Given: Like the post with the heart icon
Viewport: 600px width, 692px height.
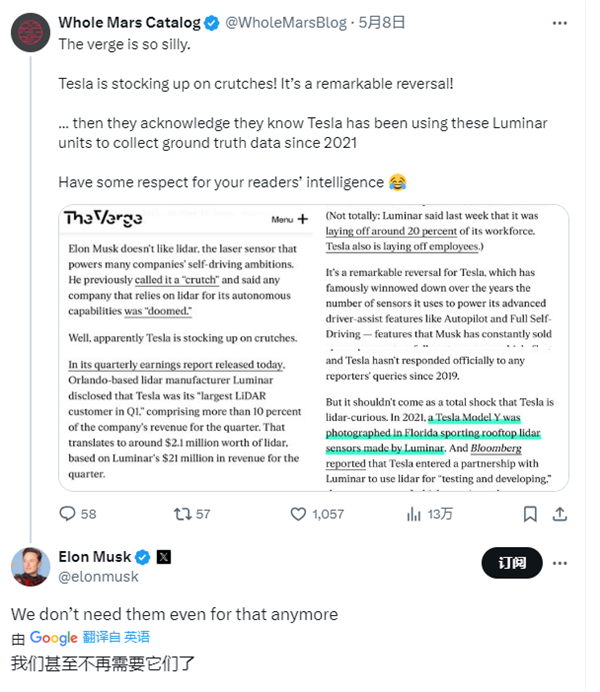Looking at the screenshot, I should [x=298, y=514].
